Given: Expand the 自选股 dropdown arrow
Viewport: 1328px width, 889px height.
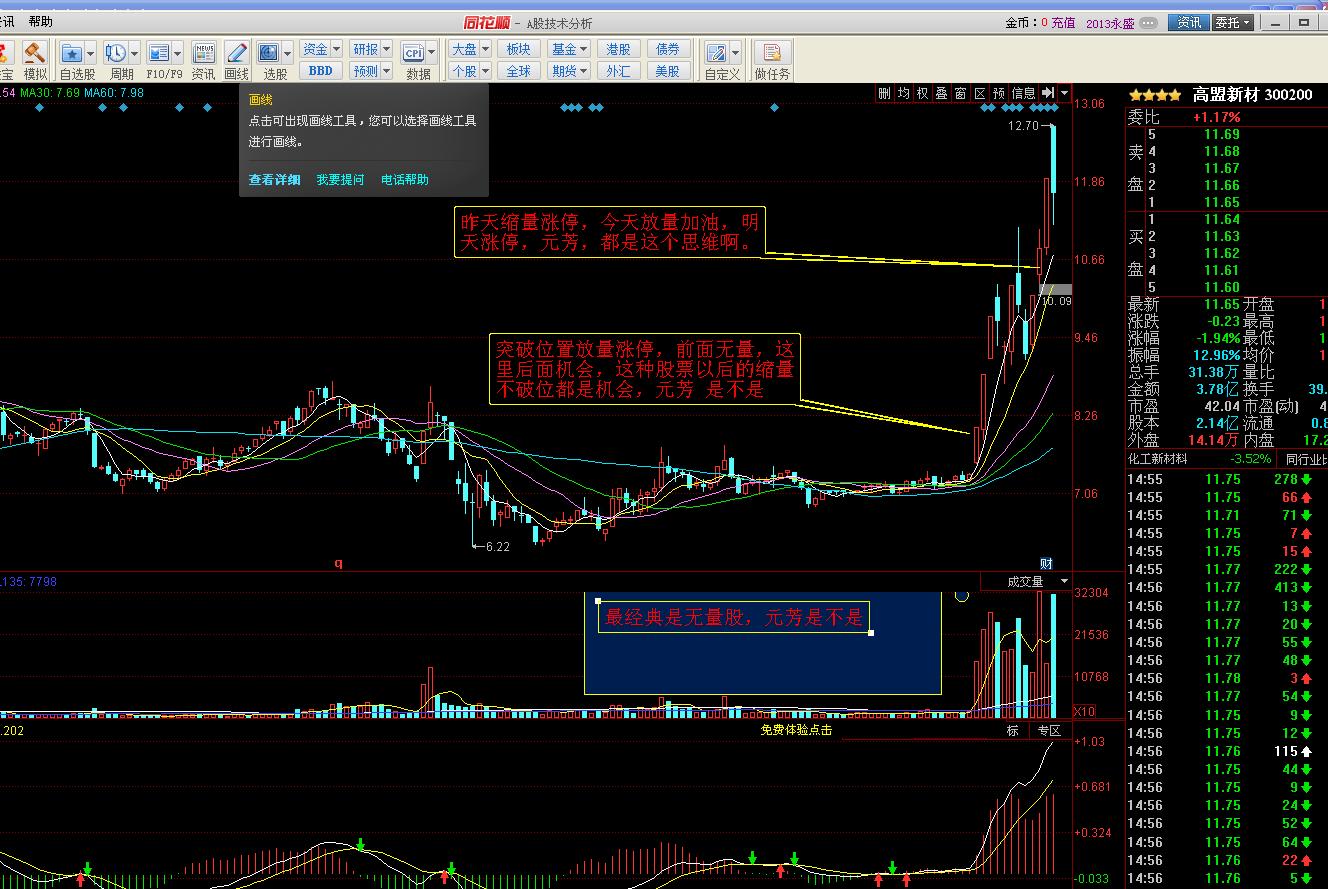Looking at the screenshot, I should pyautogui.click(x=91, y=53).
